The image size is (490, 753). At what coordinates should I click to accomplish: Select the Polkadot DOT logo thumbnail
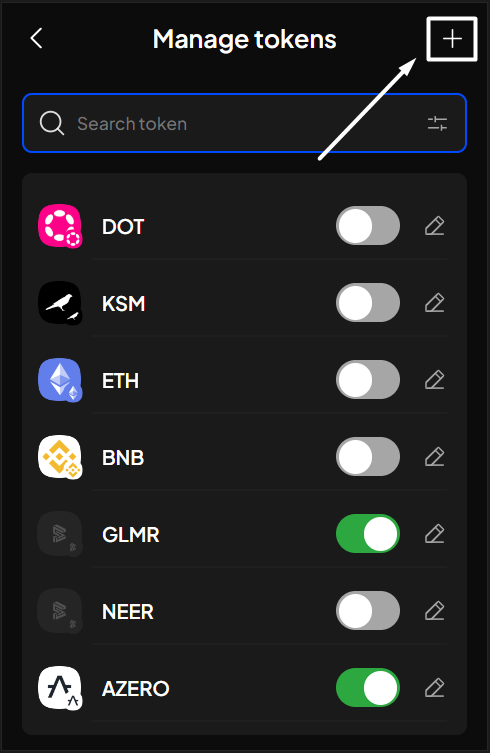[60, 226]
